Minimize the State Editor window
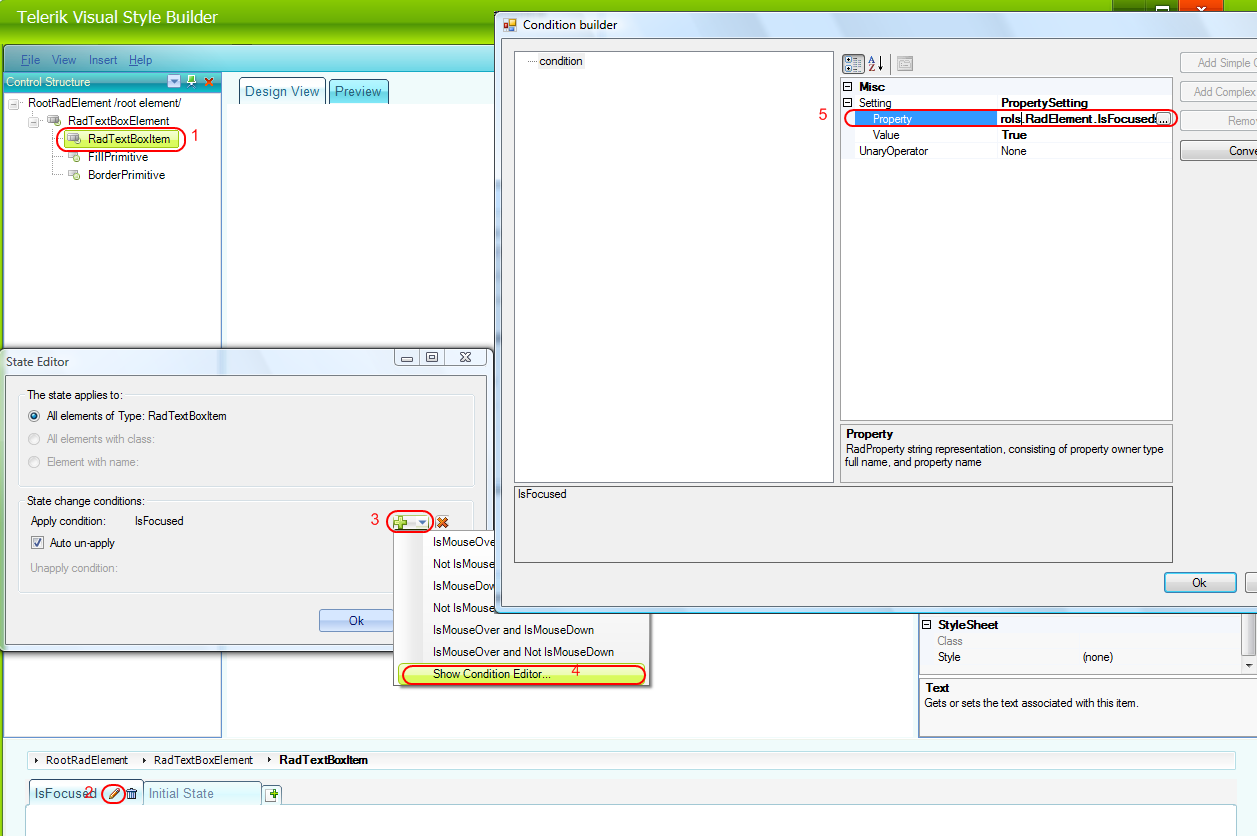This screenshot has height=836, width=1257. [407, 358]
